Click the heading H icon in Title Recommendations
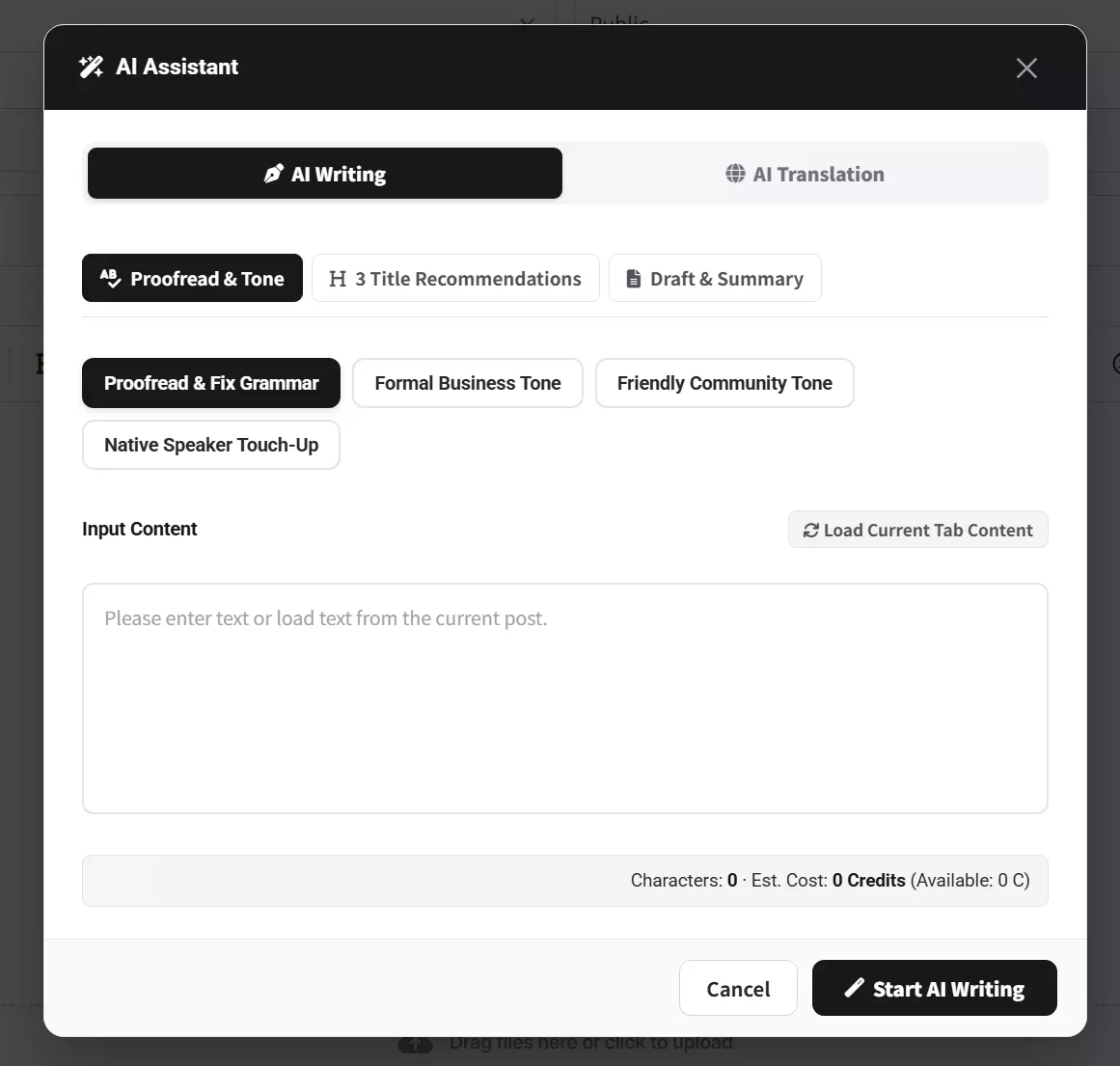Image resolution: width=1120 pixels, height=1066 pixels. pyautogui.click(x=337, y=279)
